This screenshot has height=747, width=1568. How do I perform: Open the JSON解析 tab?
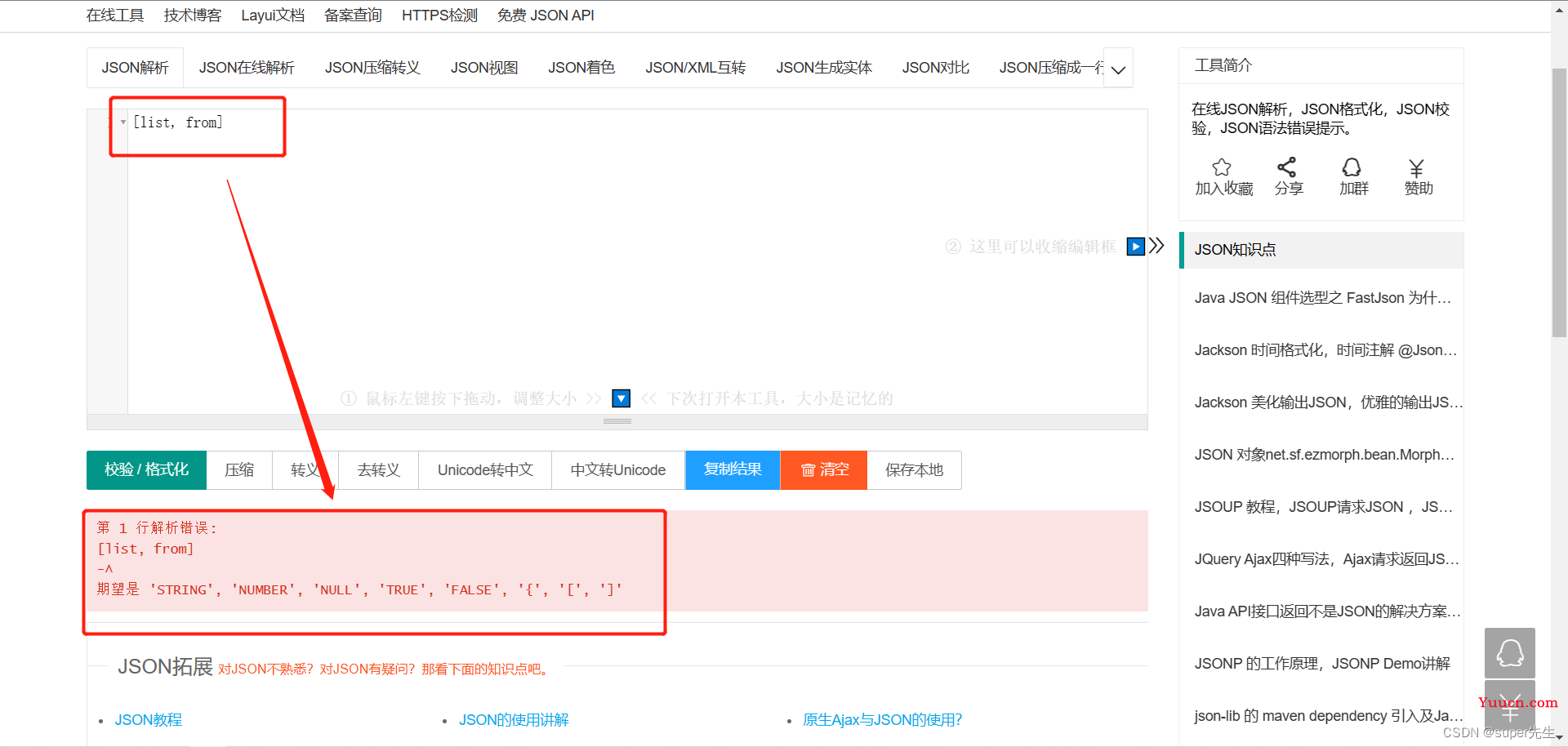coord(135,68)
